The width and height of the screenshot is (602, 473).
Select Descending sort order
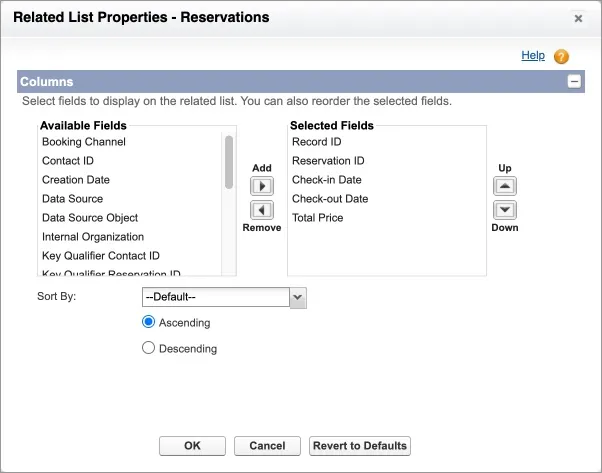pos(149,349)
